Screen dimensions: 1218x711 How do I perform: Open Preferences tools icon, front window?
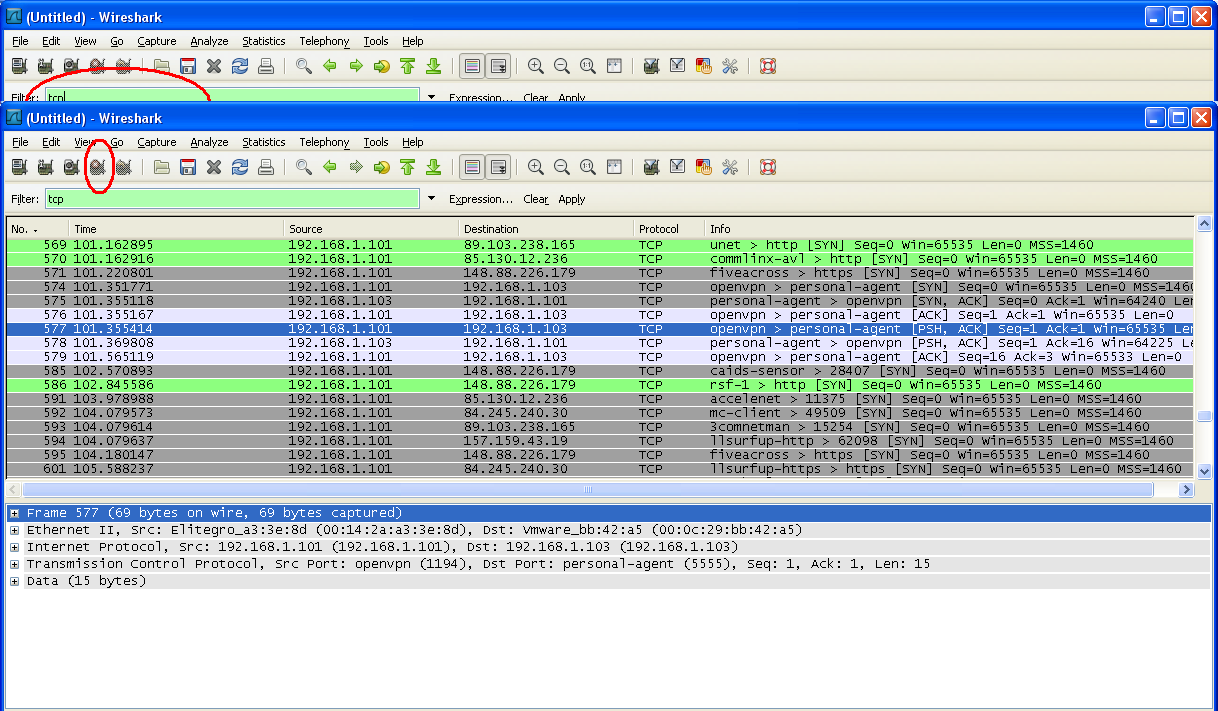(730, 167)
